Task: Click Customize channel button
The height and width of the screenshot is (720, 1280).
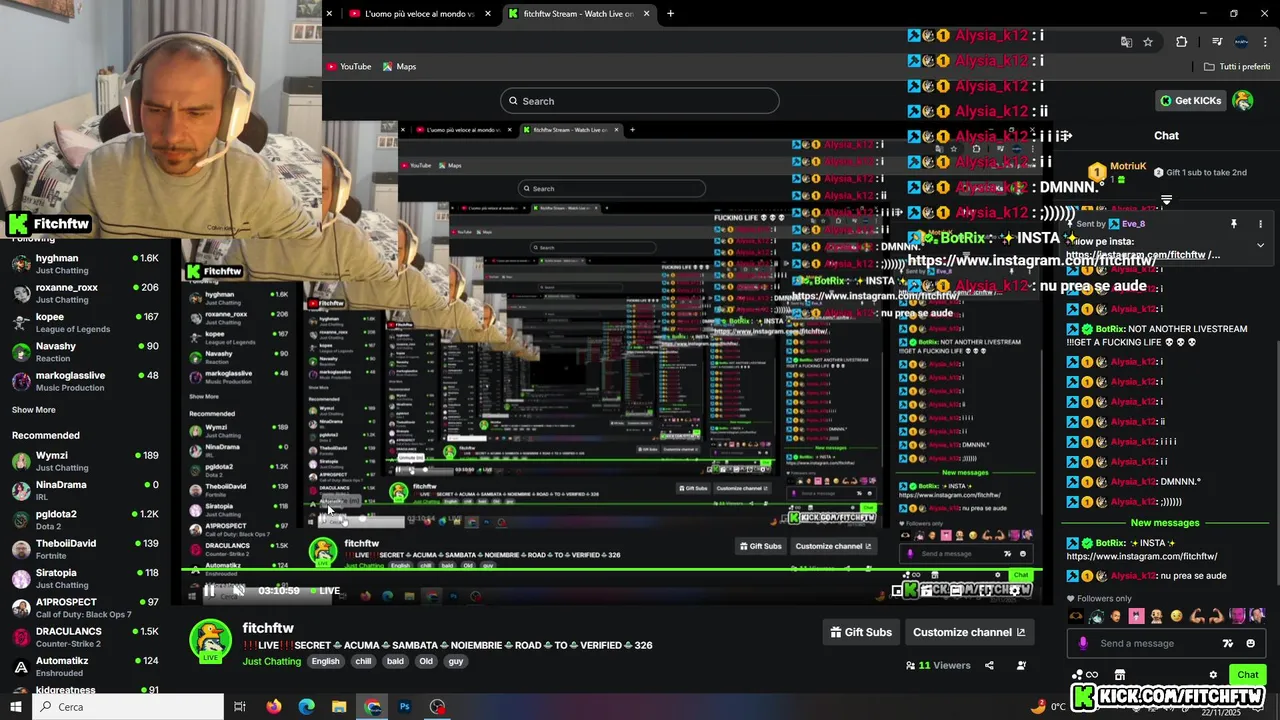Action: pos(969,632)
